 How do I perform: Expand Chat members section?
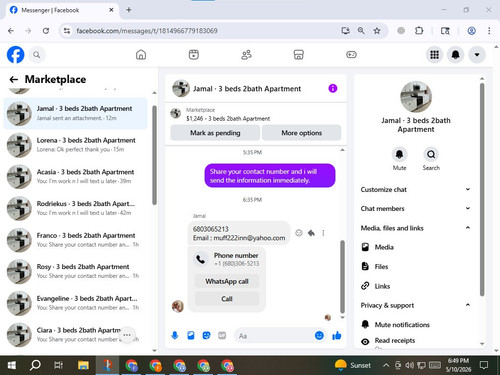[416, 208]
